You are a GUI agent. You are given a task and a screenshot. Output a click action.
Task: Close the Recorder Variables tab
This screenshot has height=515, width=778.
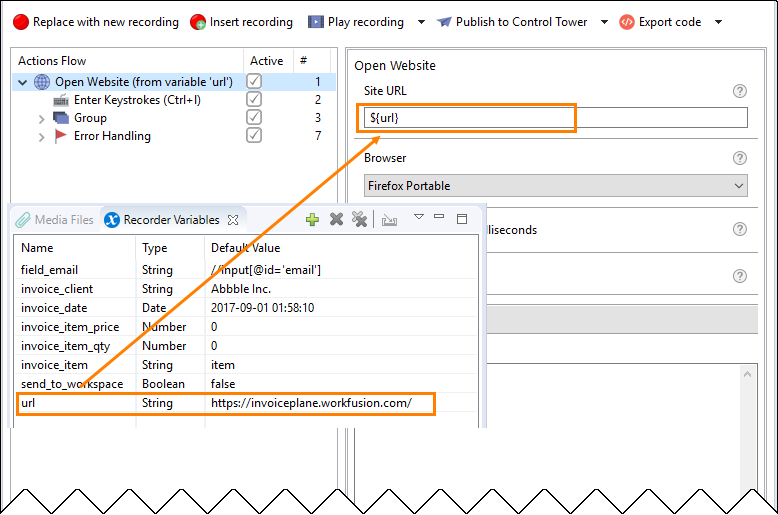tap(233, 220)
